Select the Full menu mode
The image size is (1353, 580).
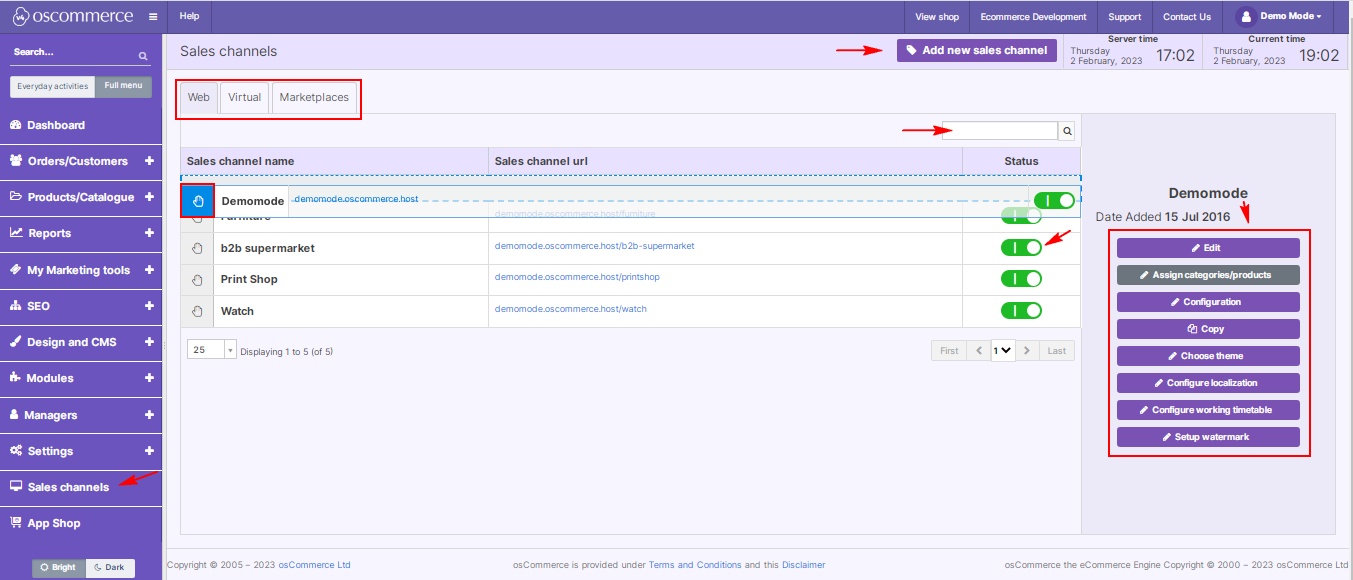pyautogui.click(x=123, y=87)
